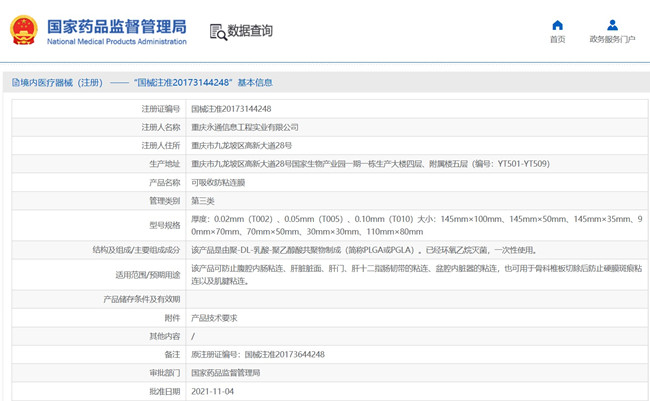Click the 注册人住所 row label
Image resolution: width=650 pixels, height=401 pixels.
coord(161,146)
